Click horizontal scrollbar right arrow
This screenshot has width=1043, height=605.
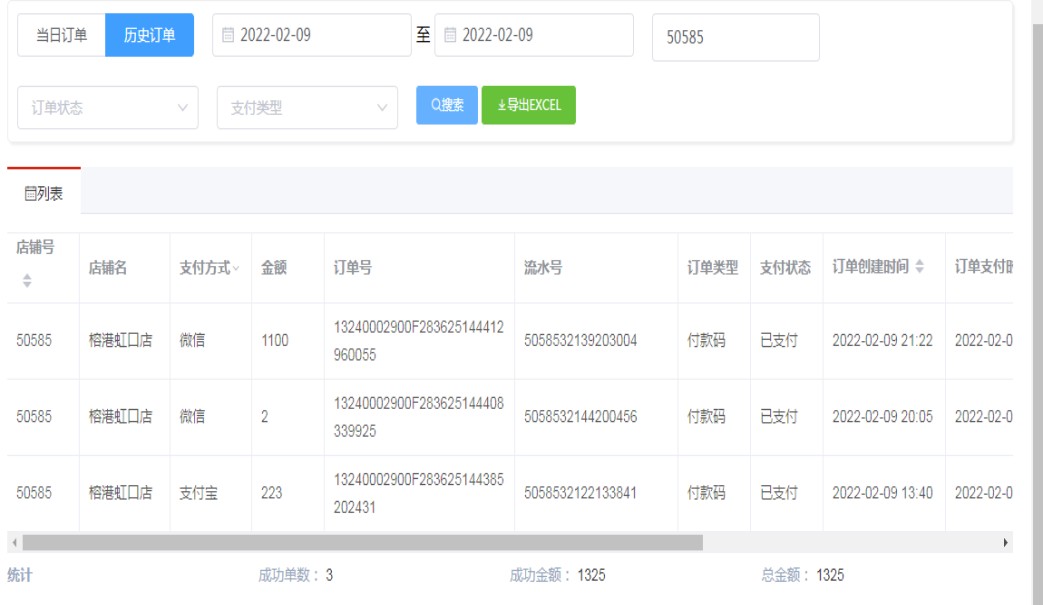coord(1006,542)
